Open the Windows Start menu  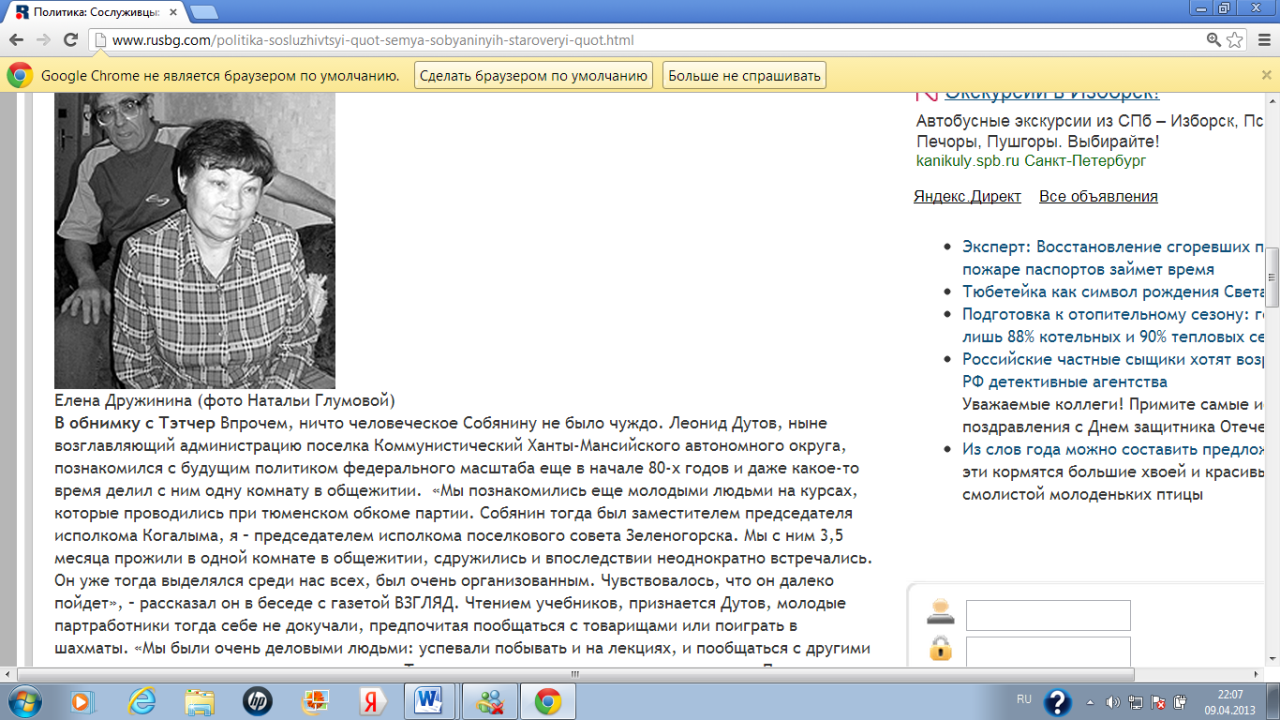tap(25, 701)
